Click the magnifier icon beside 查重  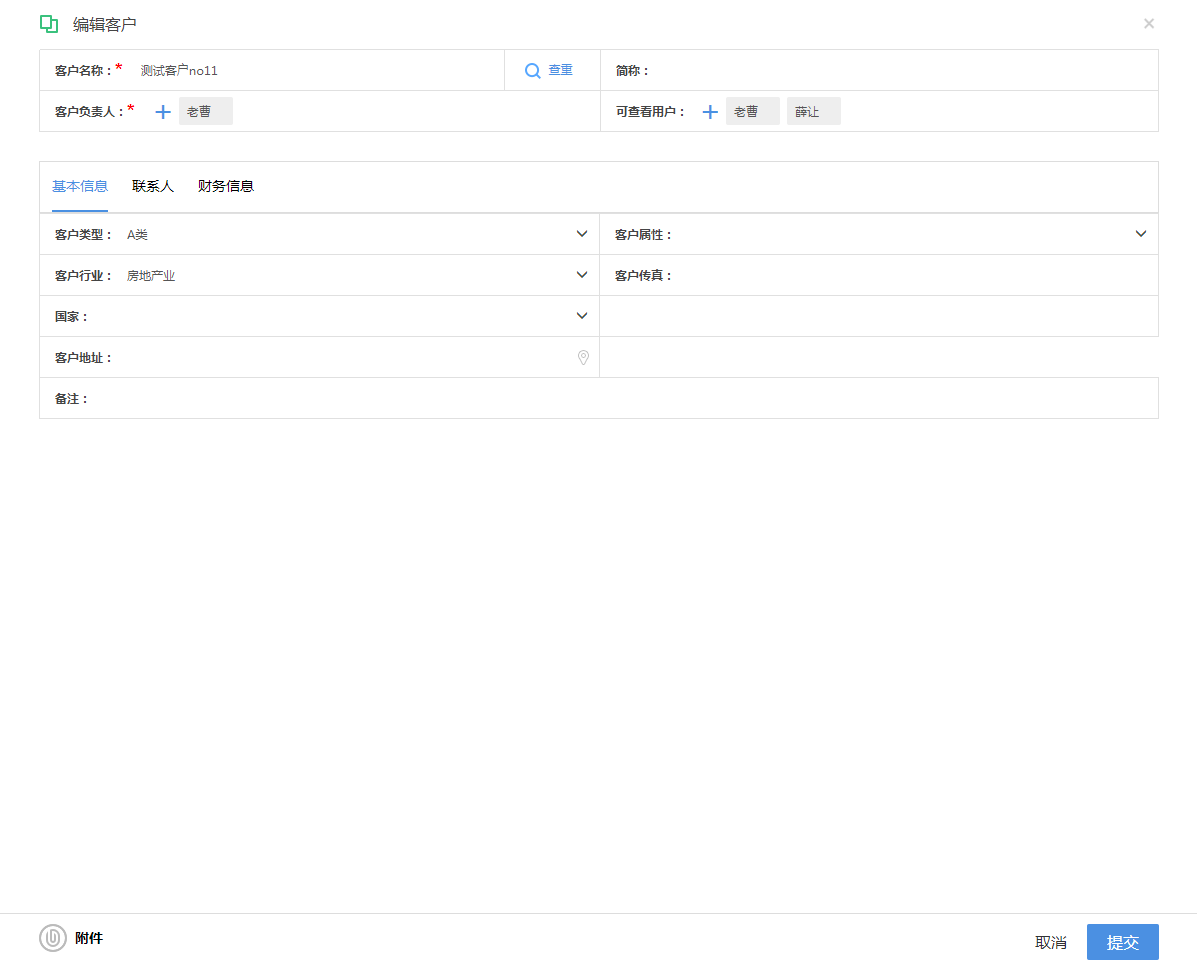533,71
